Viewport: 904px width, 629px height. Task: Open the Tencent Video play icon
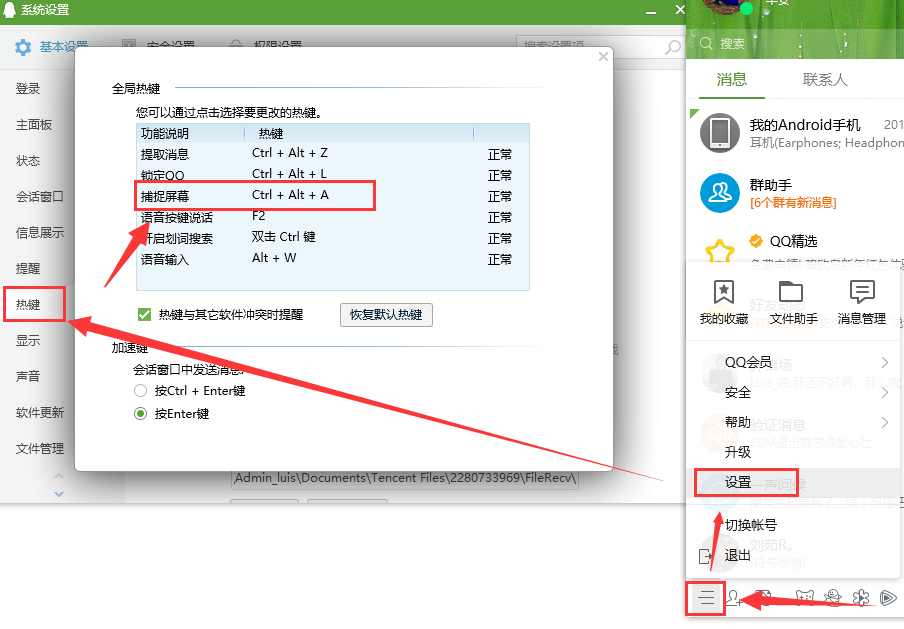pos(888,598)
